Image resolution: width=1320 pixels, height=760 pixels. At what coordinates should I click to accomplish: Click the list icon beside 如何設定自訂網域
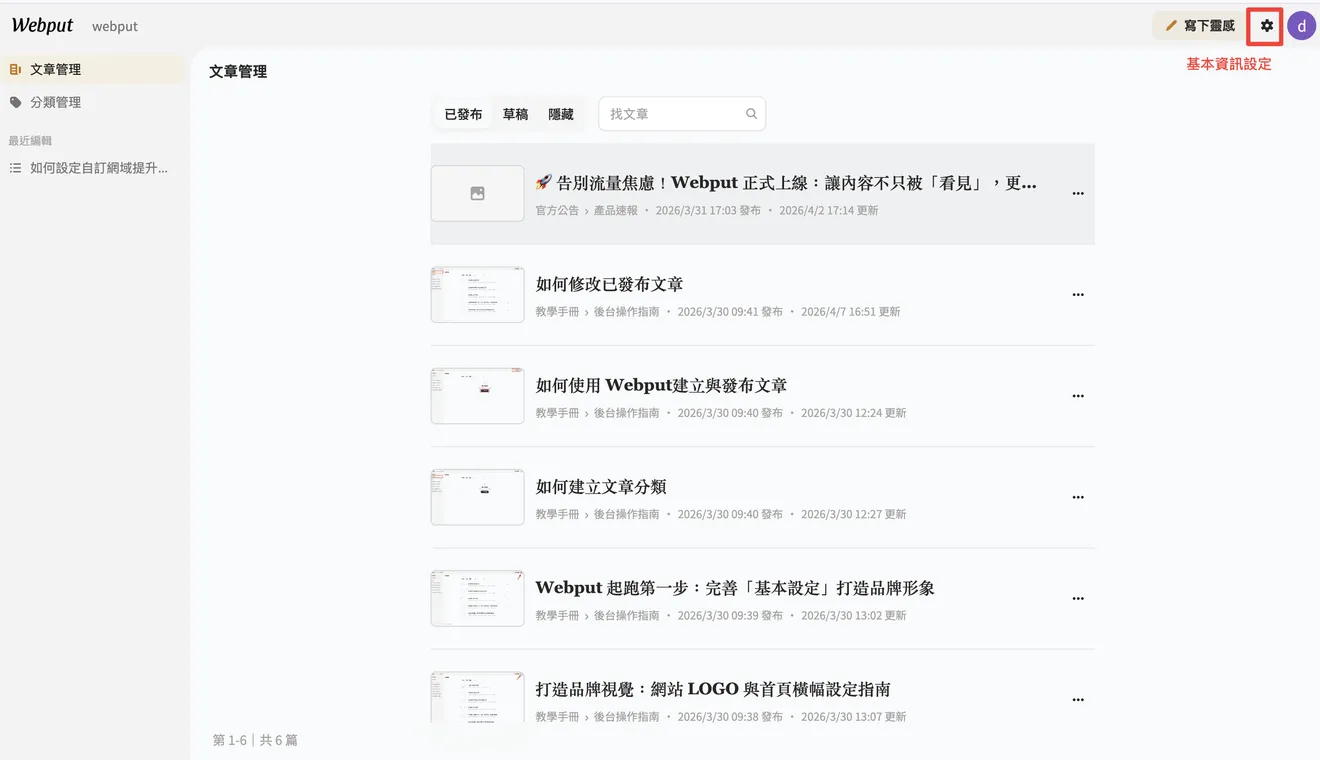15,168
